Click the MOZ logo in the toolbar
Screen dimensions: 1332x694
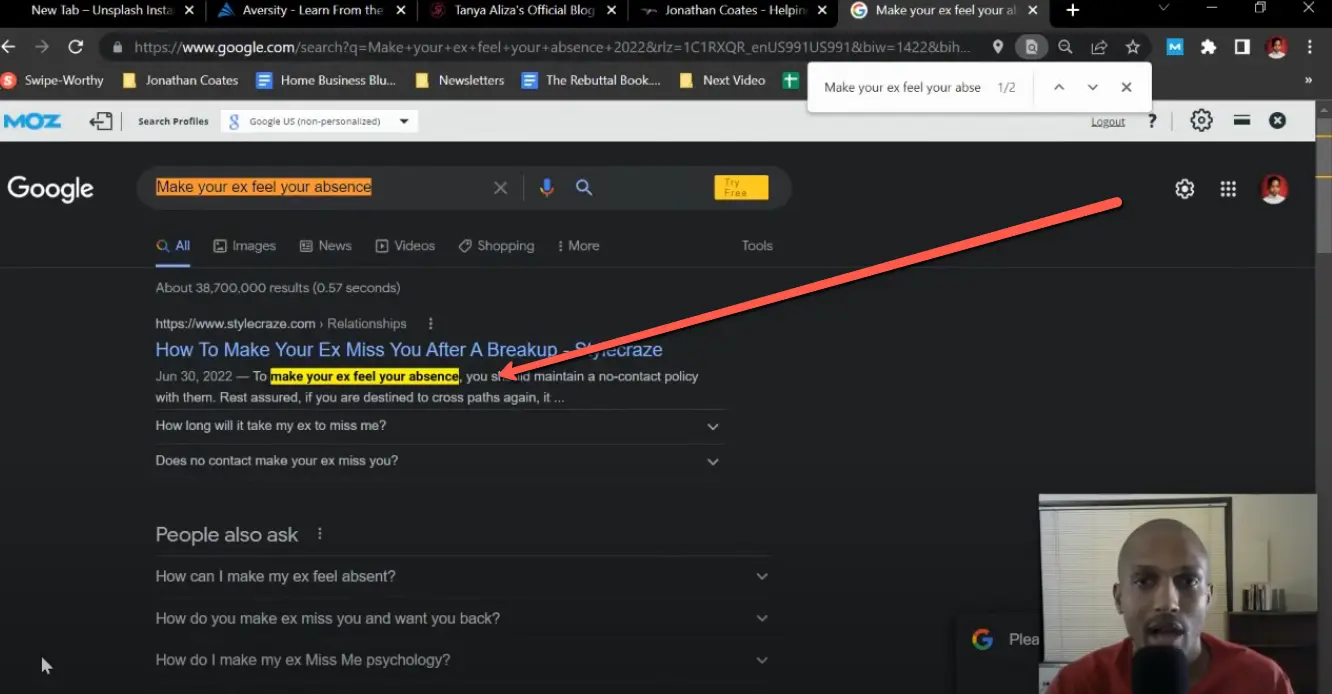coord(32,120)
